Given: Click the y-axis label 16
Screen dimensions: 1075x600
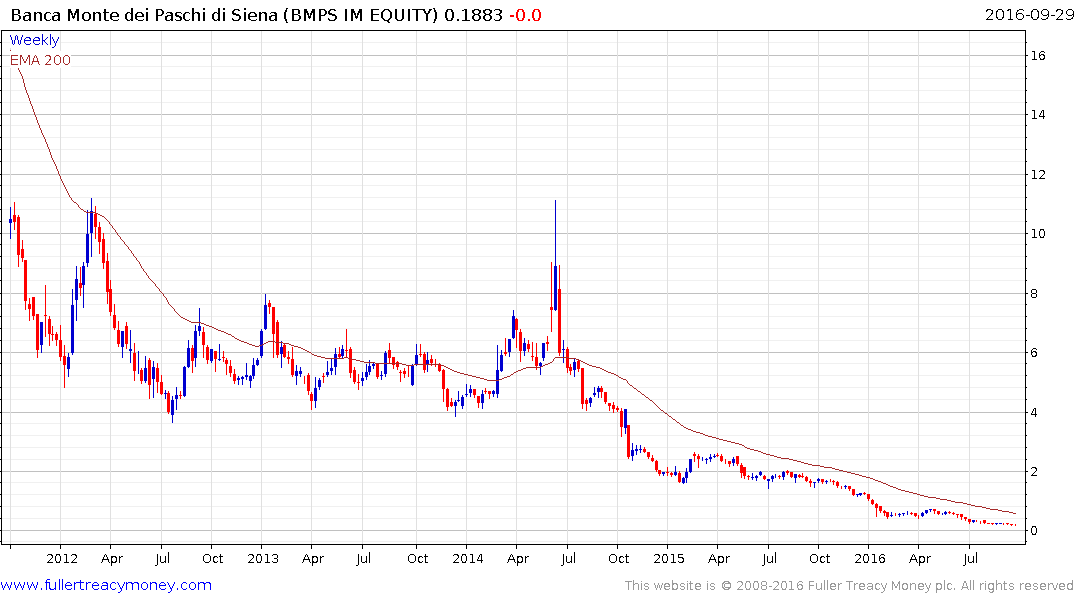Looking at the screenshot, I should point(1038,56).
